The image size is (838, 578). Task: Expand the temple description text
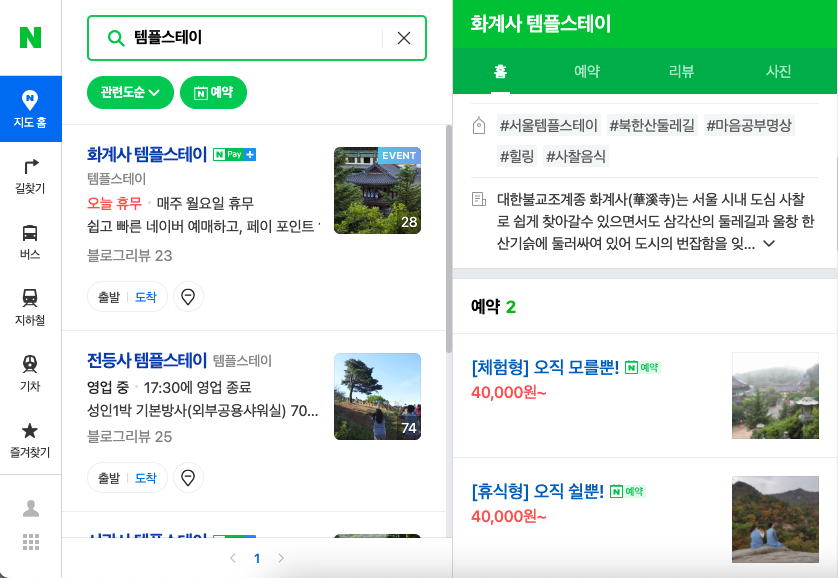pos(769,244)
